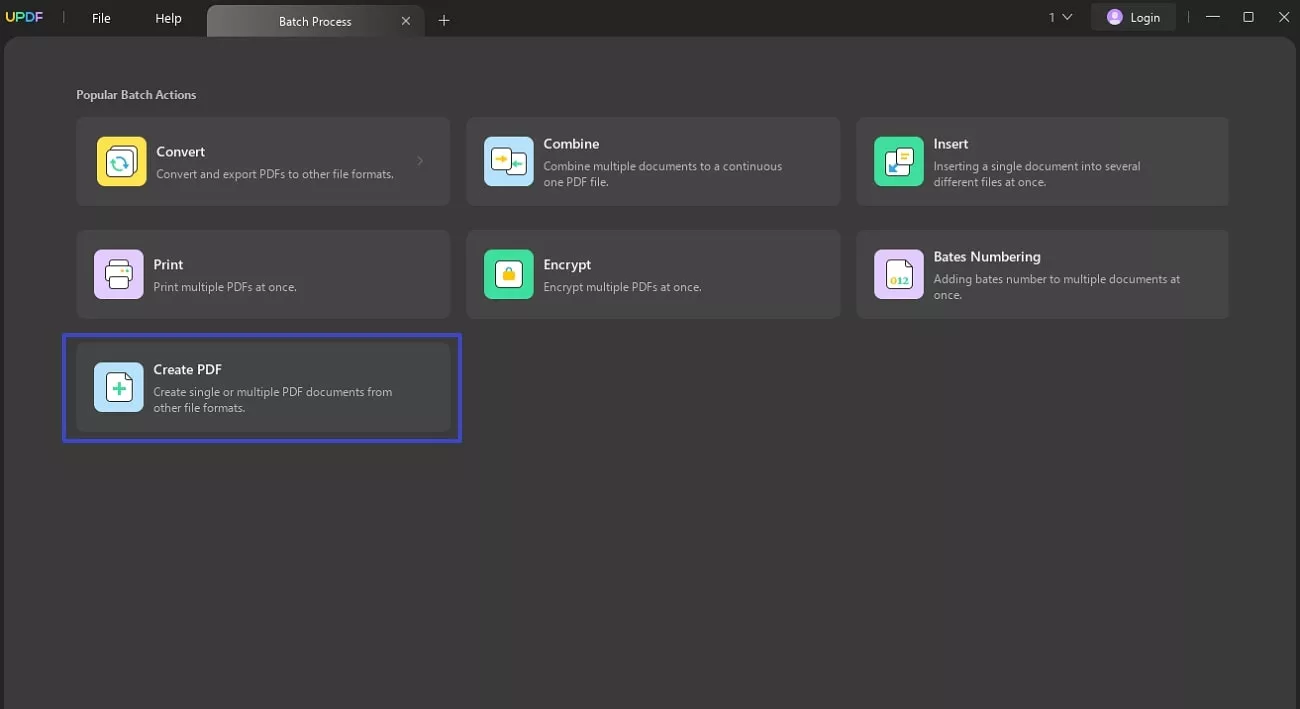Image resolution: width=1300 pixels, height=709 pixels.
Task: Click the green Encrypt lock icon
Action: (509, 275)
